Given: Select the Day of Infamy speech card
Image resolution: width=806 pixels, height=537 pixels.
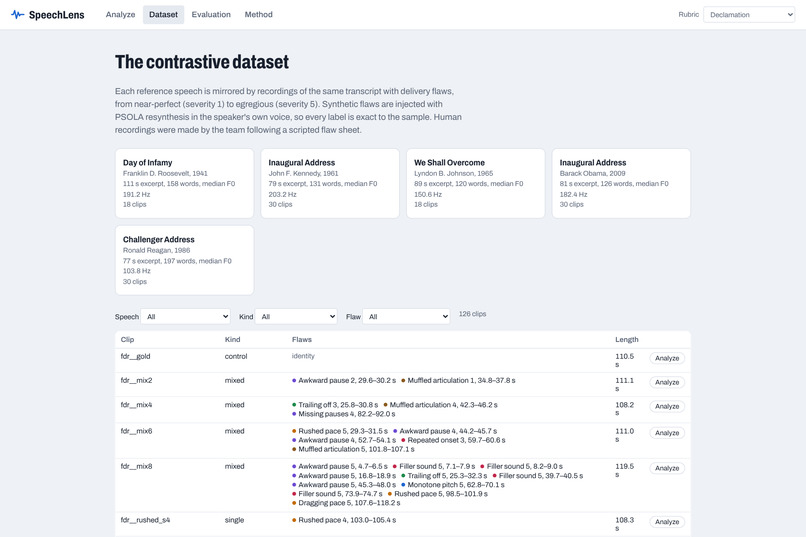Looking at the screenshot, I should [x=185, y=183].
